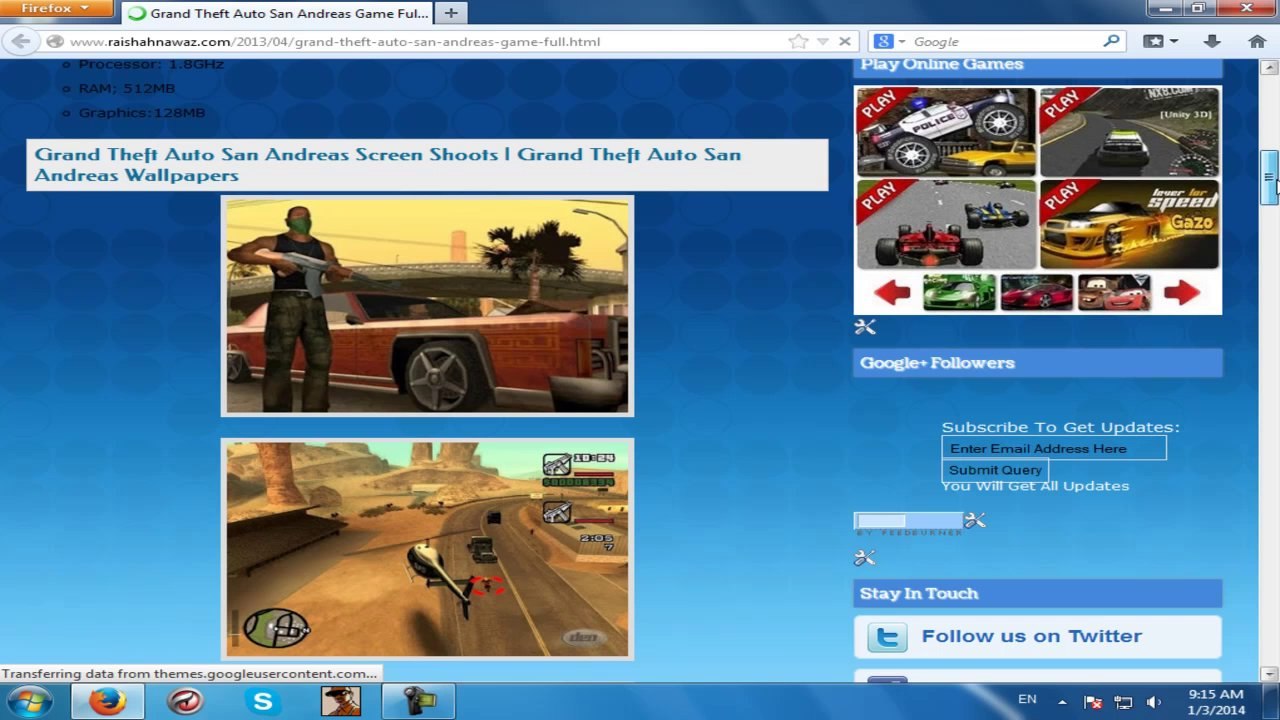Click the 'RAM: 512MB' requirement text
Image resolution: width=1280 pixels, height=720 pixels.
pos(127,88)
